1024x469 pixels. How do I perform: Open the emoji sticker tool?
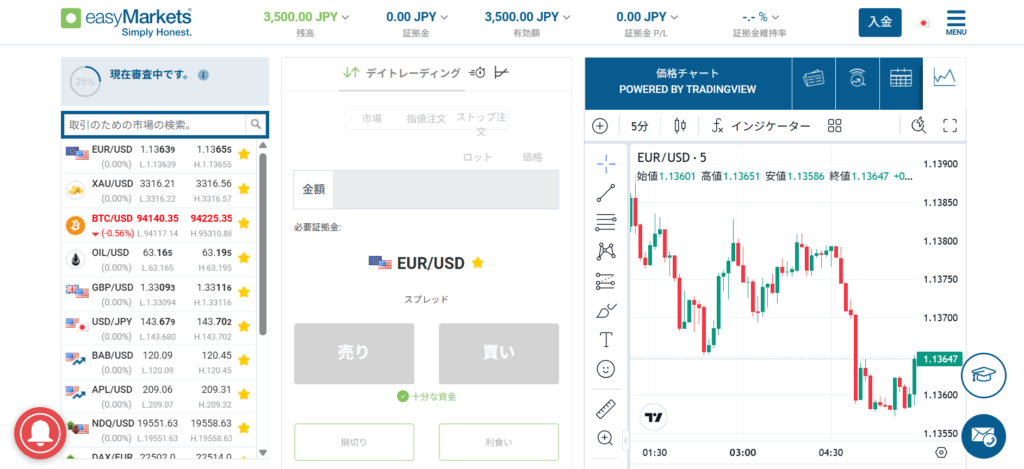click(605, 369)
